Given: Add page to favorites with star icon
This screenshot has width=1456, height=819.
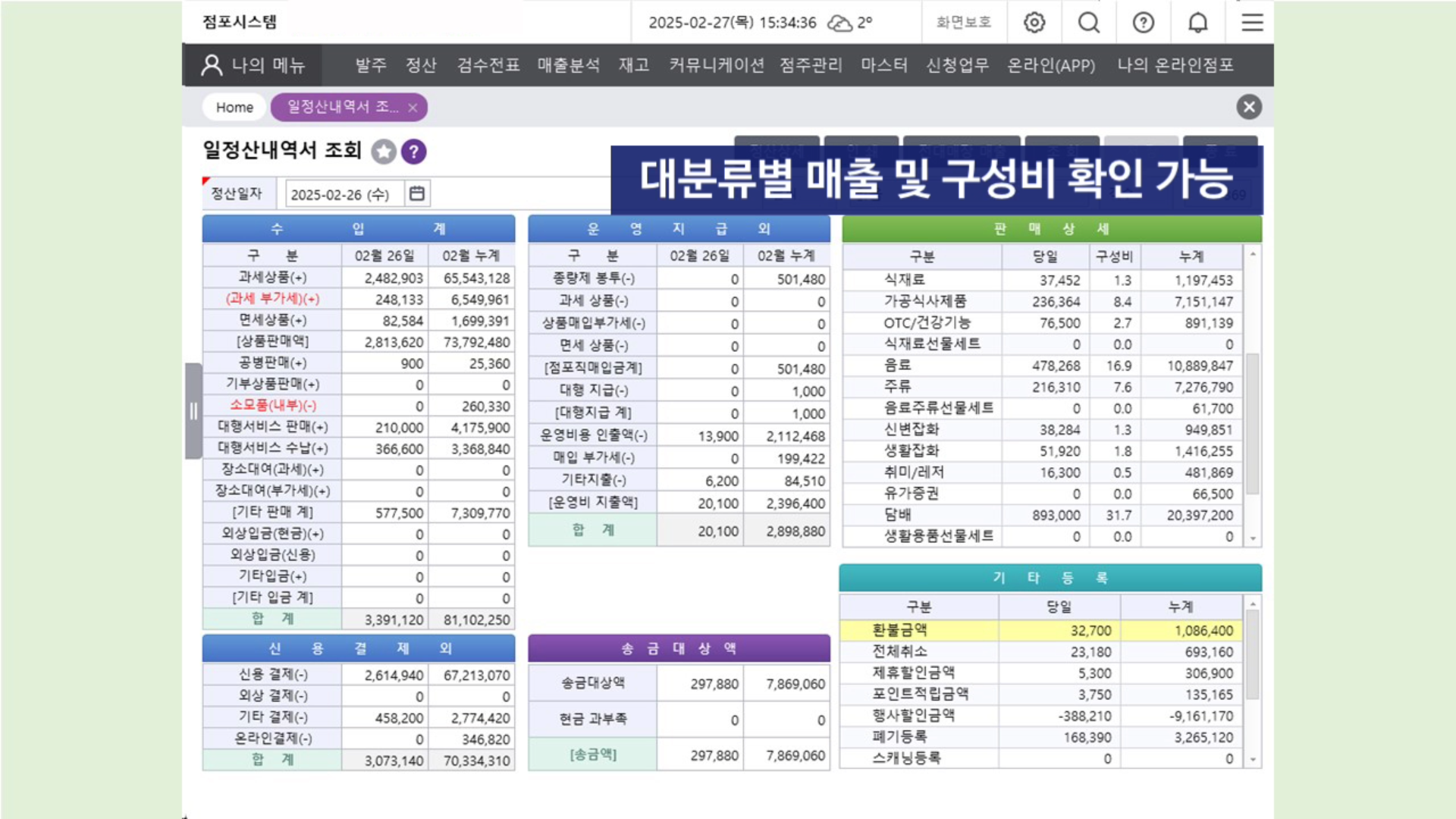Looking at the screenshot, I should pos(384,152).
